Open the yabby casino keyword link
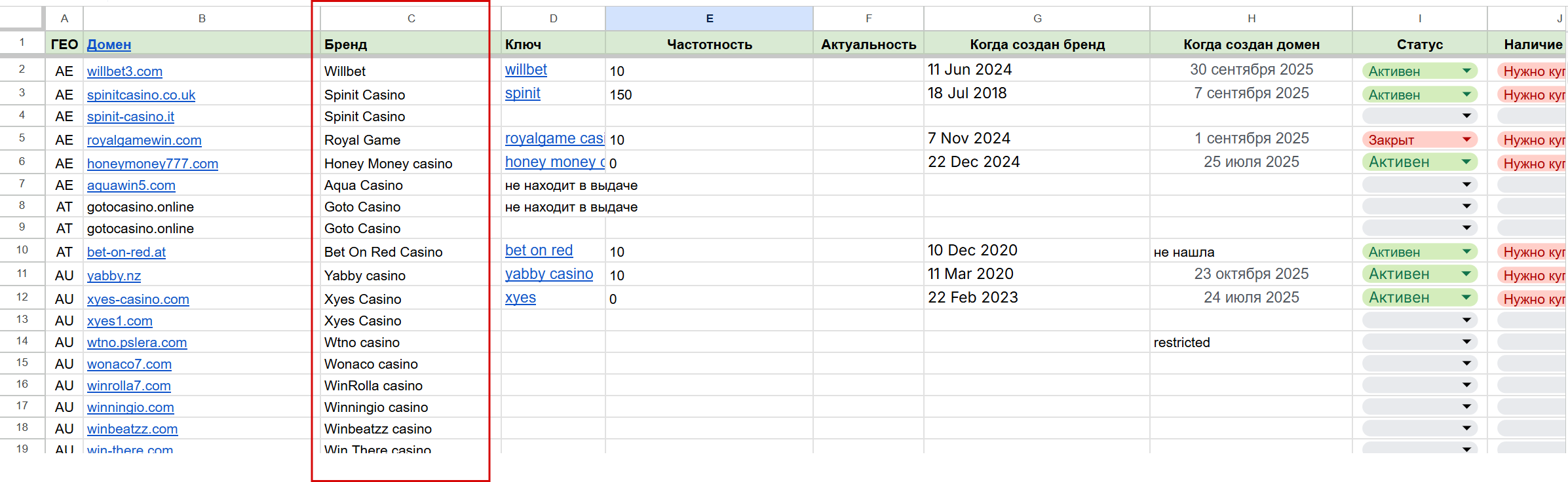Viewport: 1568px width, 482px height. (549, 274)
